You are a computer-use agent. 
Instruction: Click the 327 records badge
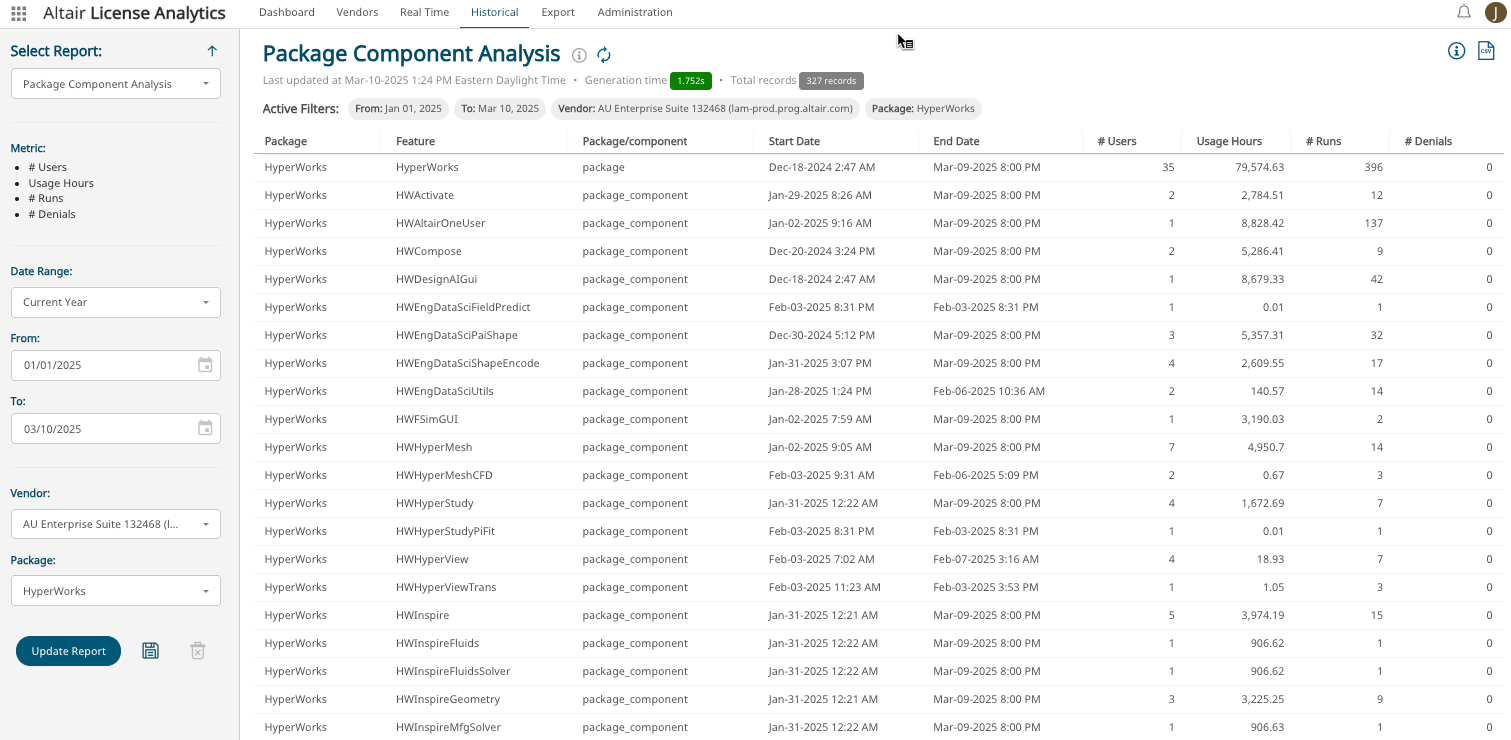pyautogui.click(x=831, y=81)
